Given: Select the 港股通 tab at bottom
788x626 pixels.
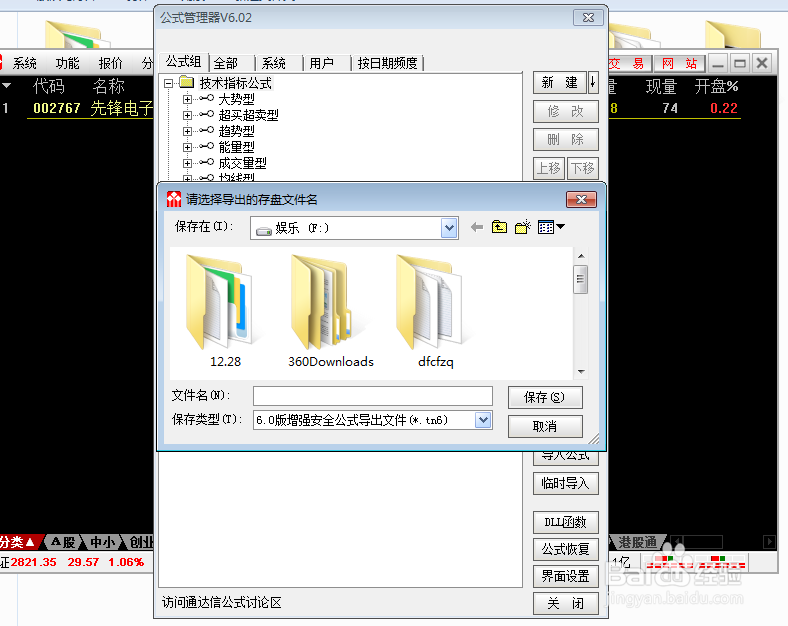Looking at the screenshot, I should click(x=637, y=542).
